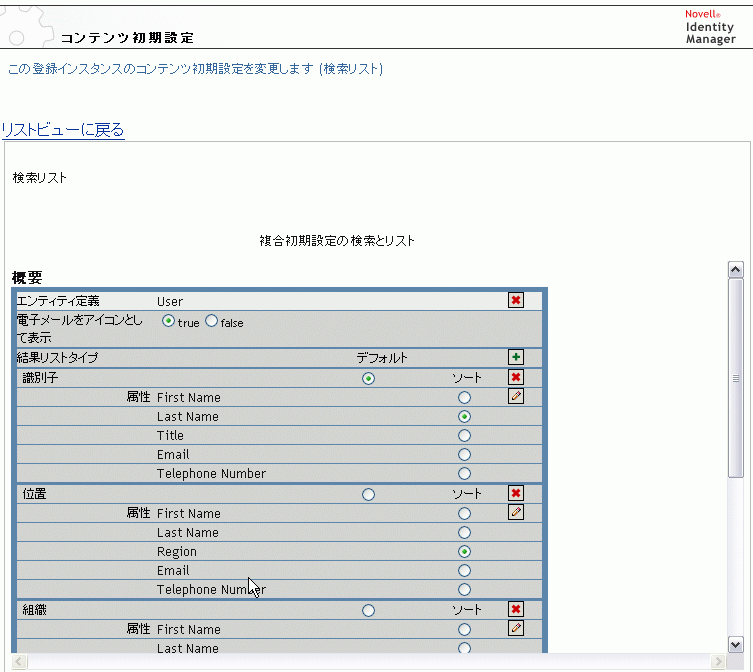The width and height of the screenshot is (753, 672).
Task: Remove the User entity definition with red X
Action: pos(516,300)
